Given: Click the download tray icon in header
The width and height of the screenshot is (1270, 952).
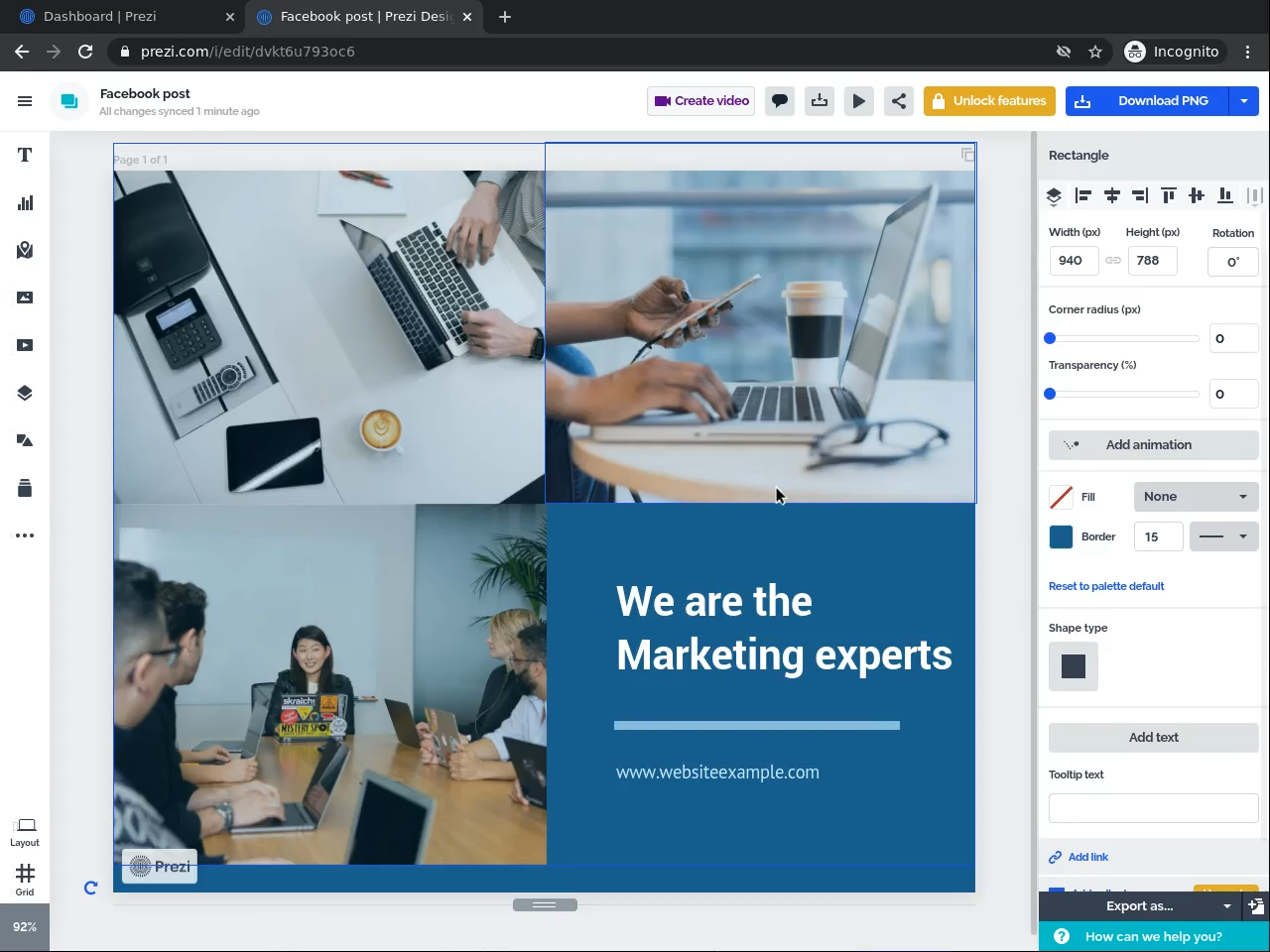Looking at the screenshot, I should point(820,101).
